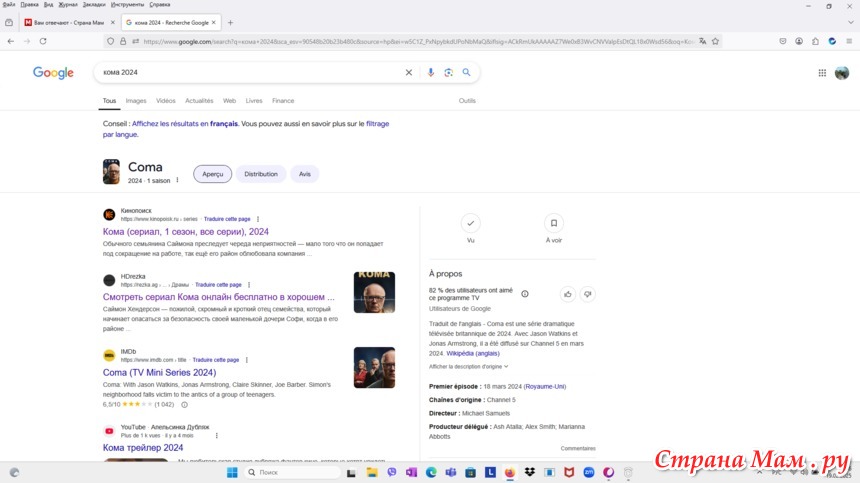Click the padlock site security icon
Screen dimensions: 860x483
pyautogui.click(x=123, y=41)
